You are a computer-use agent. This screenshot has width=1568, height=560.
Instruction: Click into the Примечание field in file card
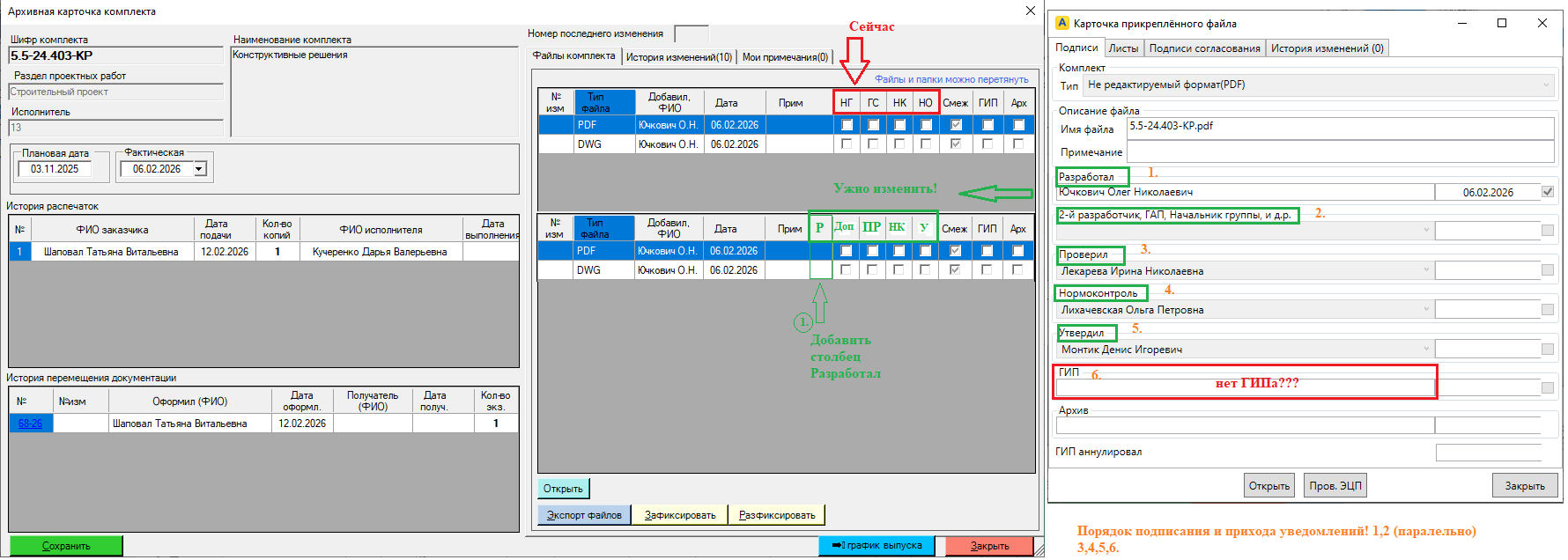pyautogui.click(x=1339, y=152)
